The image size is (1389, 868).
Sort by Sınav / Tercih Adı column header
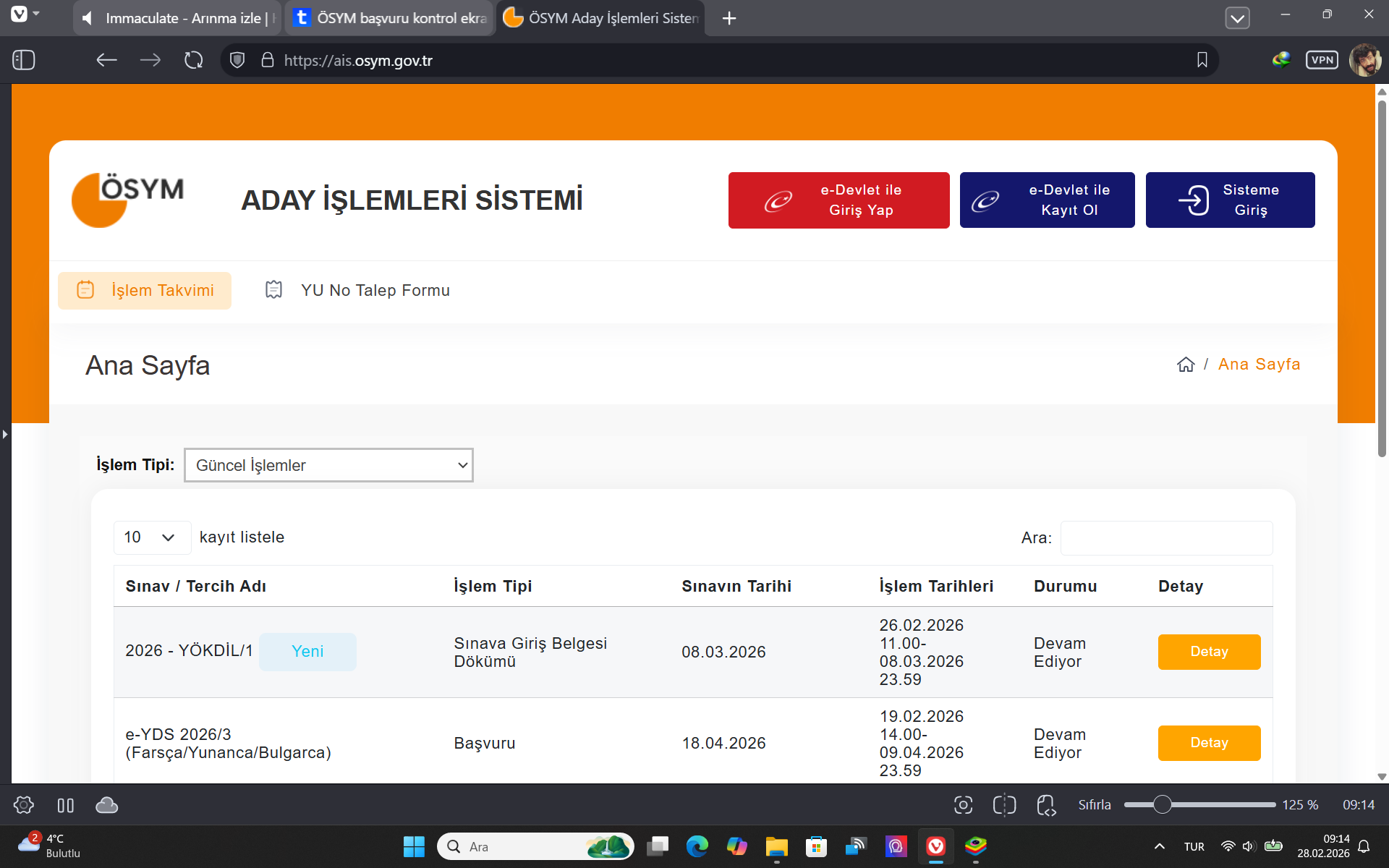pos(196,586)
